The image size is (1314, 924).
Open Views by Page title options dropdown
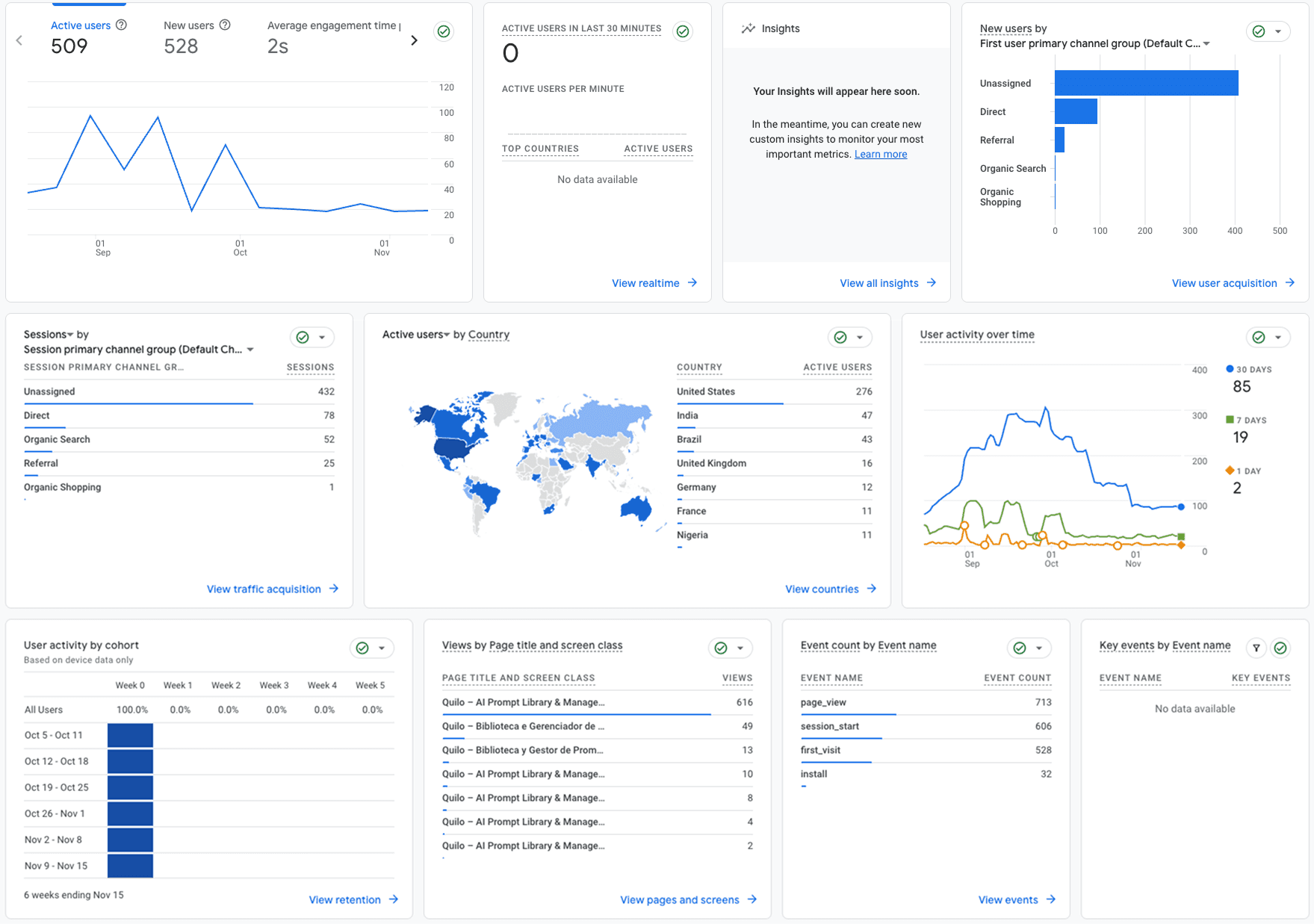[x=740, y=648]
